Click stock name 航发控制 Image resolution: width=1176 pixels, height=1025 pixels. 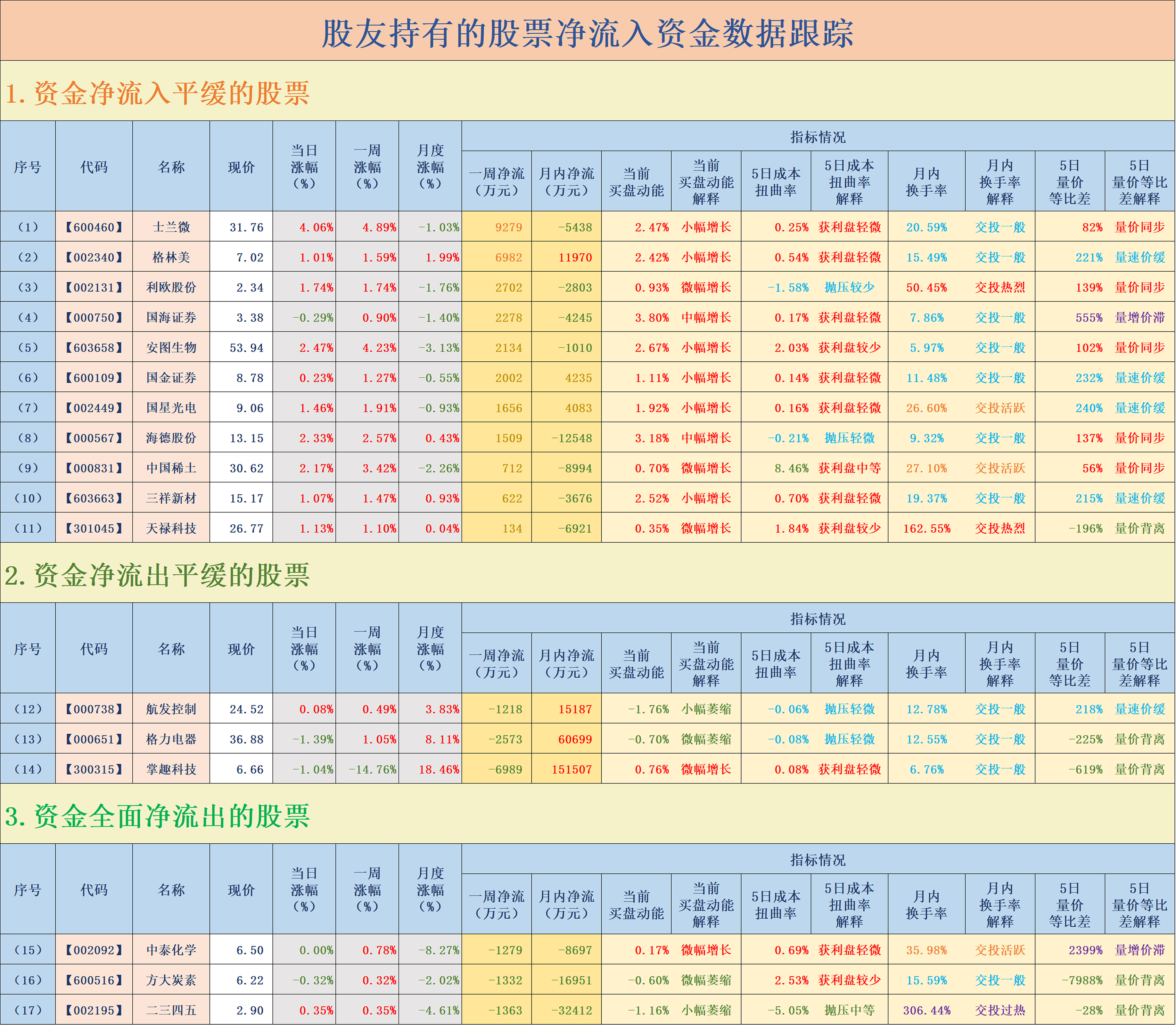[171, 709]
